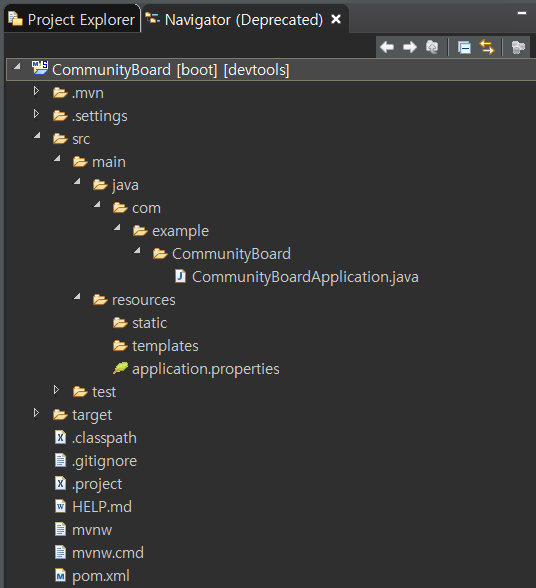Collapse the java folder

[x=77, y=182]
